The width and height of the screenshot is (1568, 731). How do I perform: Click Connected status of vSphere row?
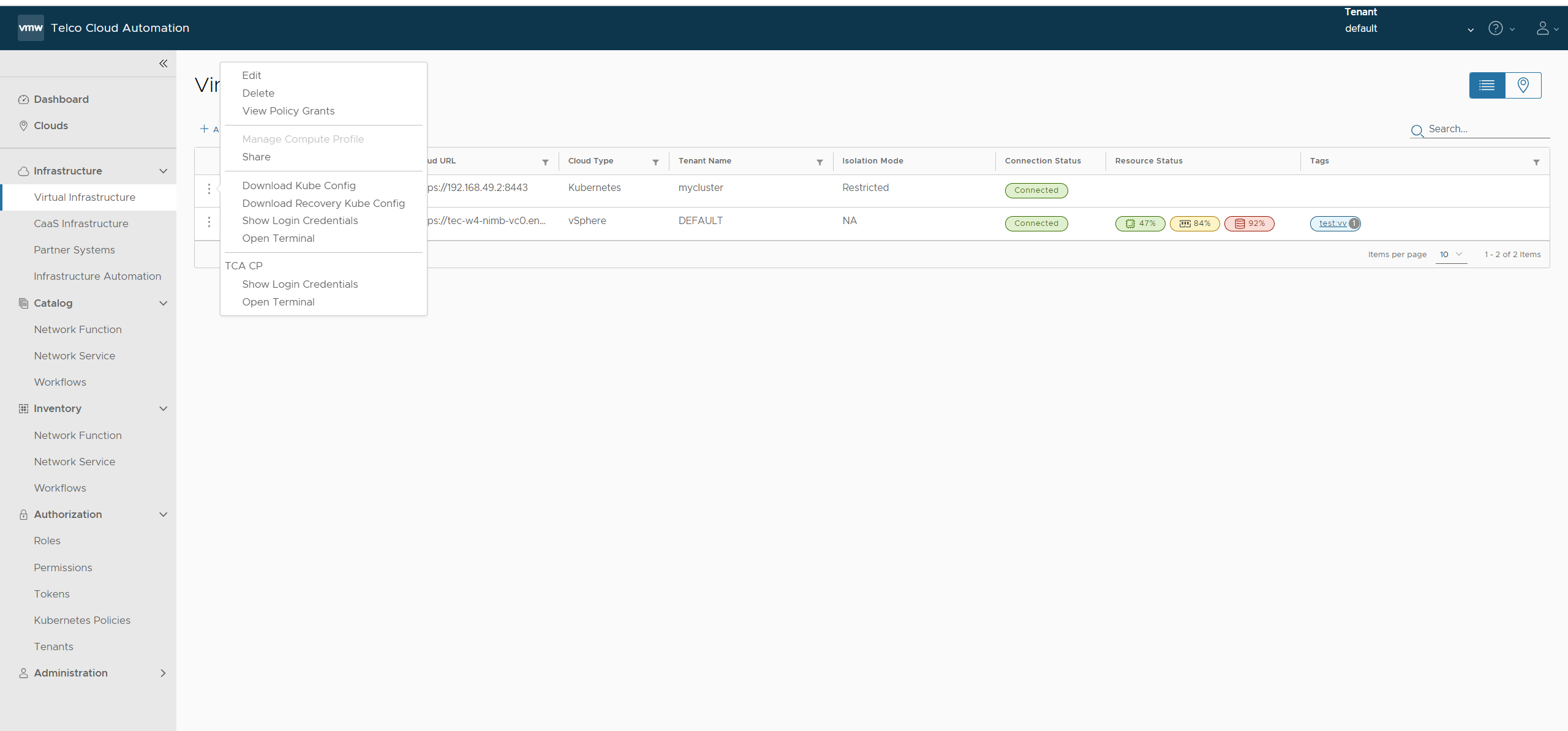pos(1036,223)
